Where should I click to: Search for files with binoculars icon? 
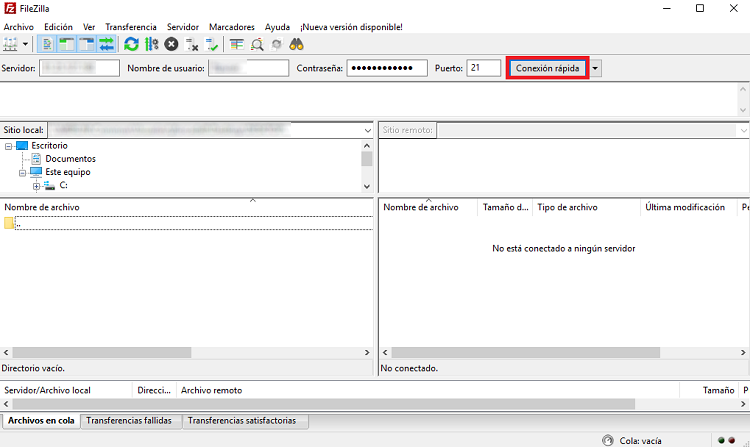click(297, 44)
